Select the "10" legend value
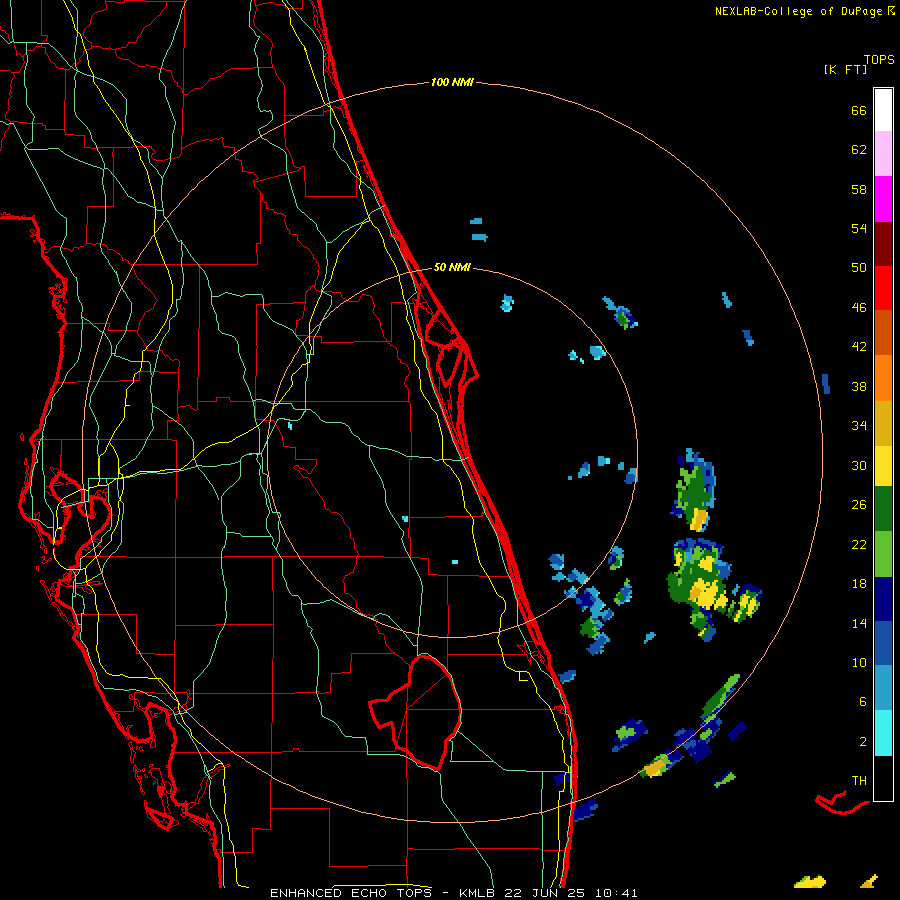Viewport: 900px width, 900px height. click(859, 663)
